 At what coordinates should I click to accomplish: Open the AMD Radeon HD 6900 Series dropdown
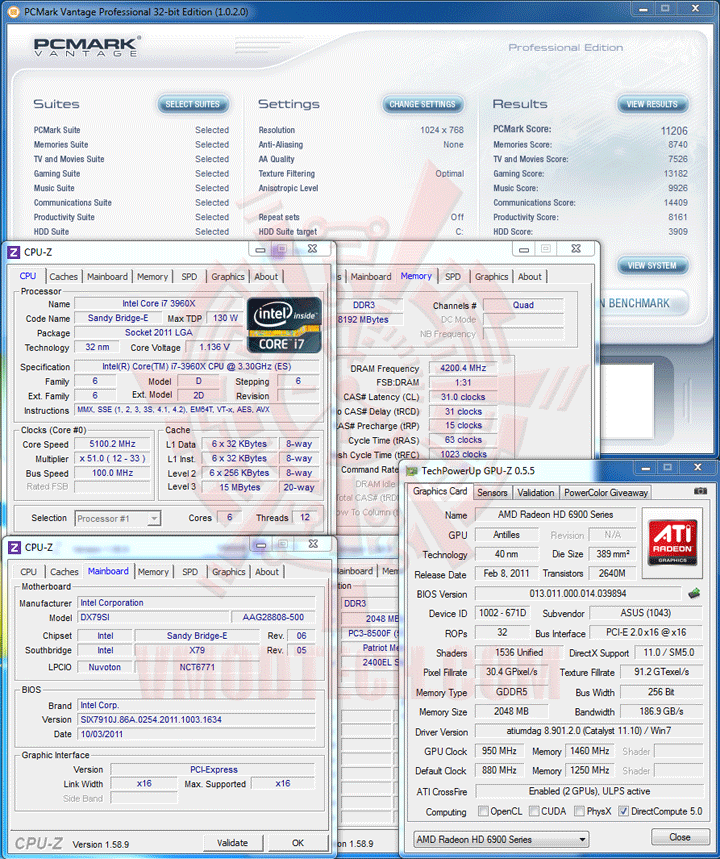pos(501,839)
